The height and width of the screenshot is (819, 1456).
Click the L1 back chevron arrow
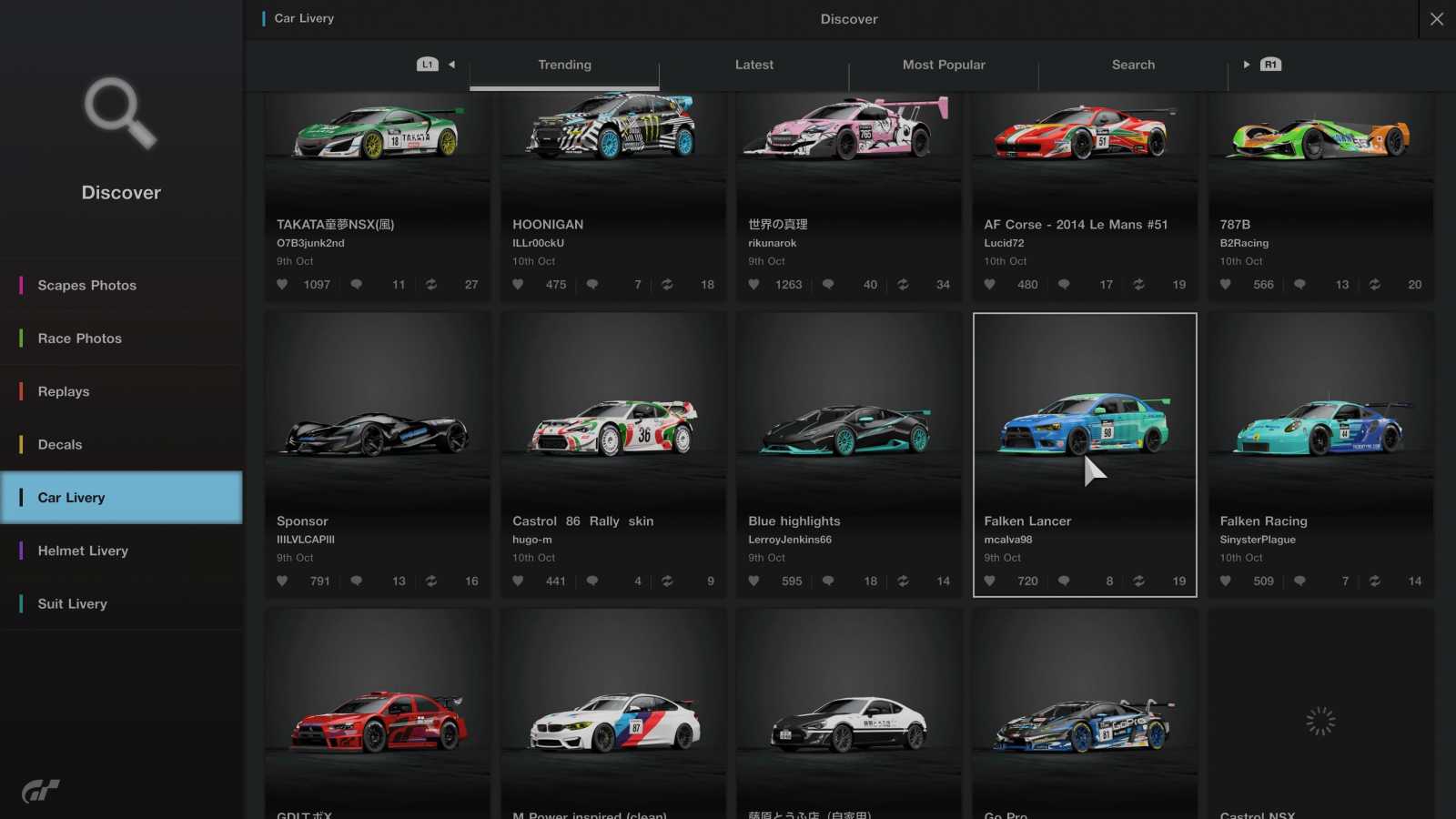click(x=451, y=65)
